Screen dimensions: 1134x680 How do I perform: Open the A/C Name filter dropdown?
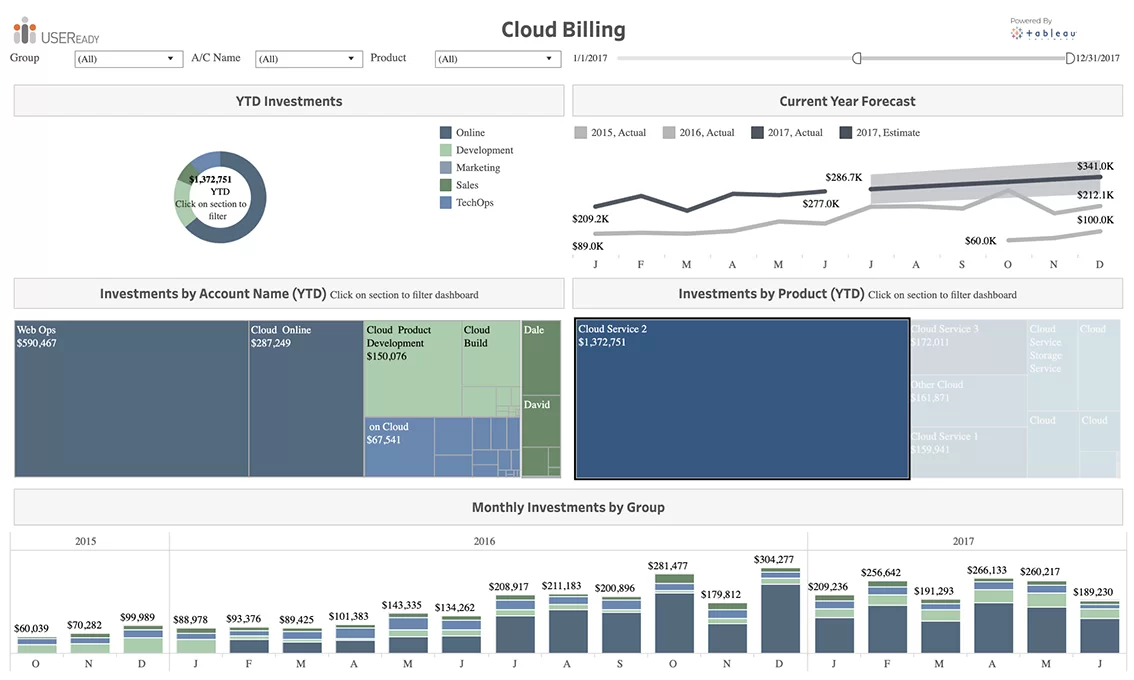click(x=309, y=59)
